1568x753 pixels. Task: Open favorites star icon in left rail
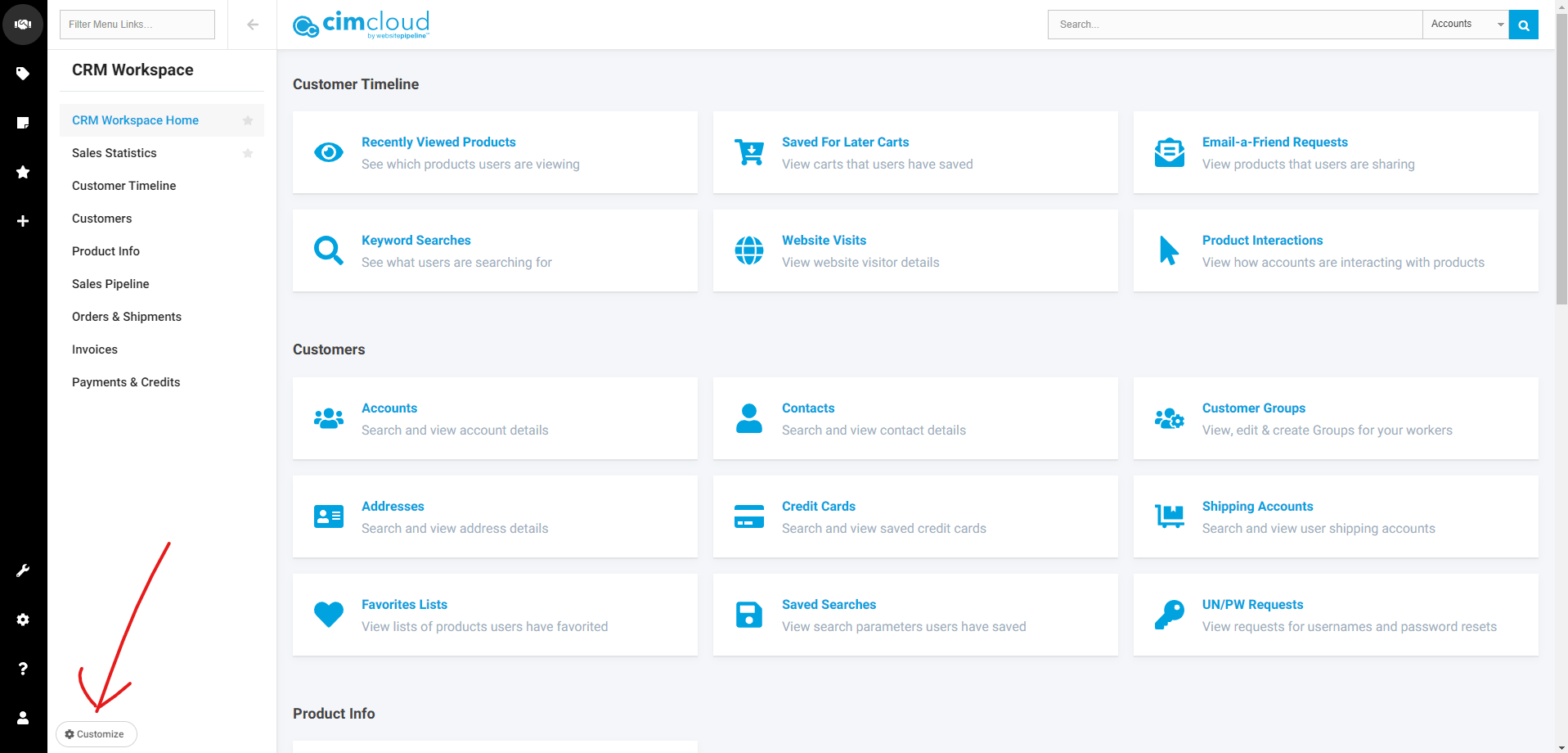click(23, 172)
